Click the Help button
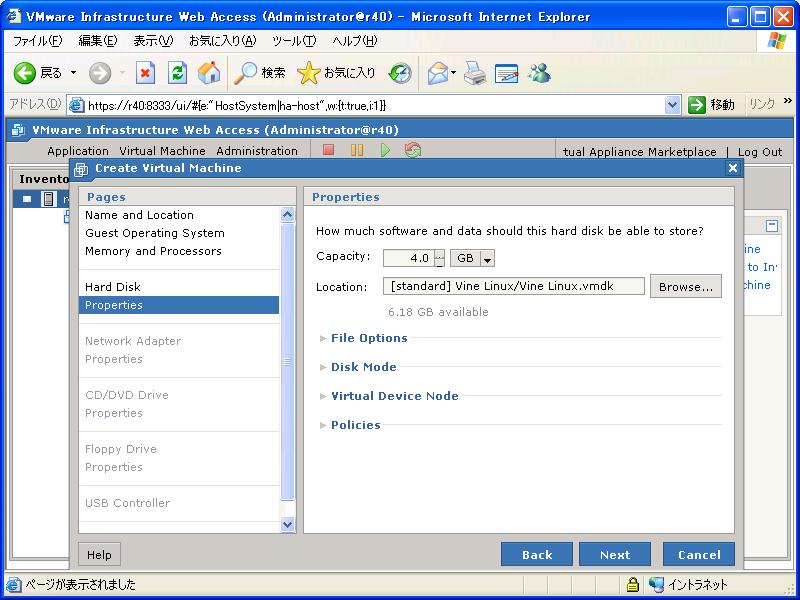The height and width of the screenshot is (600, 800). [x=99, y=555]
